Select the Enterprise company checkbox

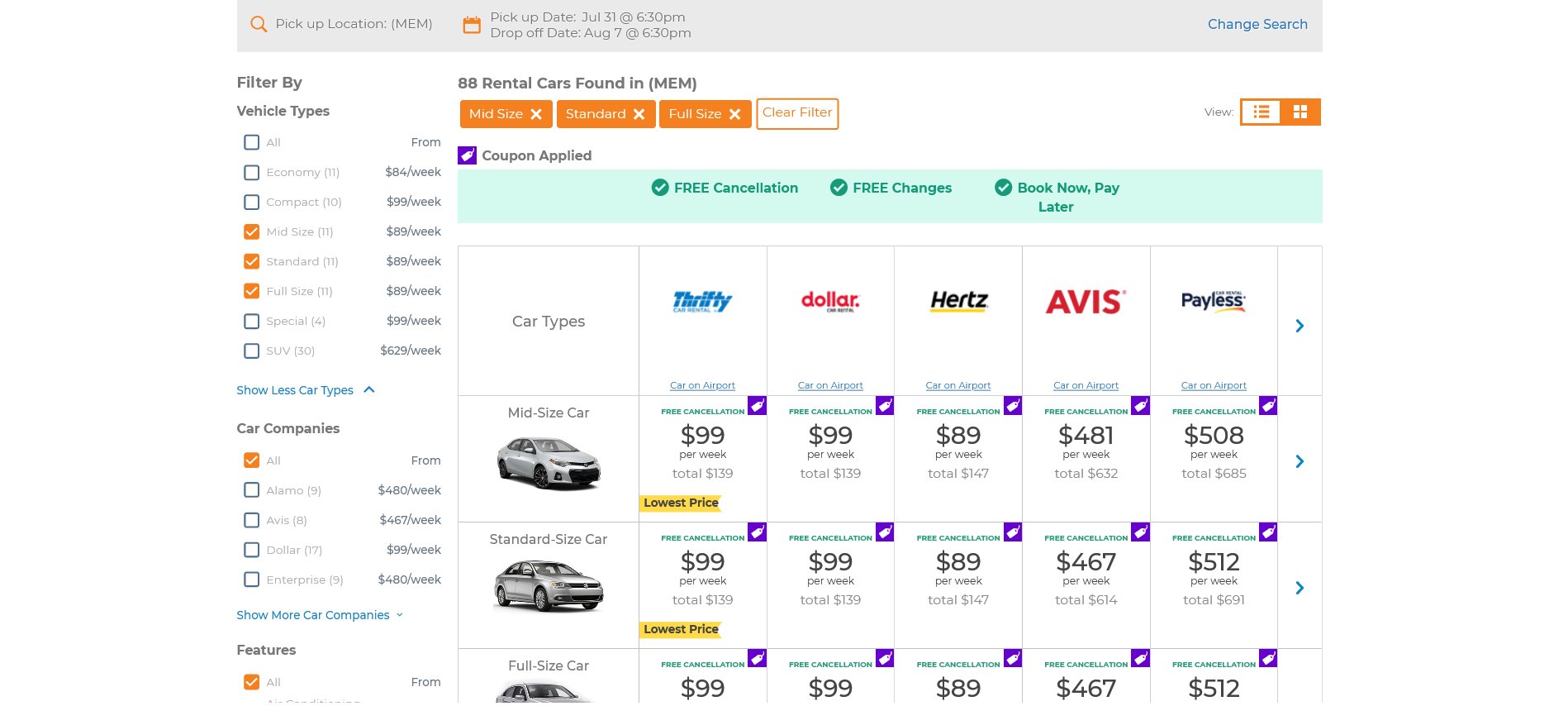[x=252, y=580]
